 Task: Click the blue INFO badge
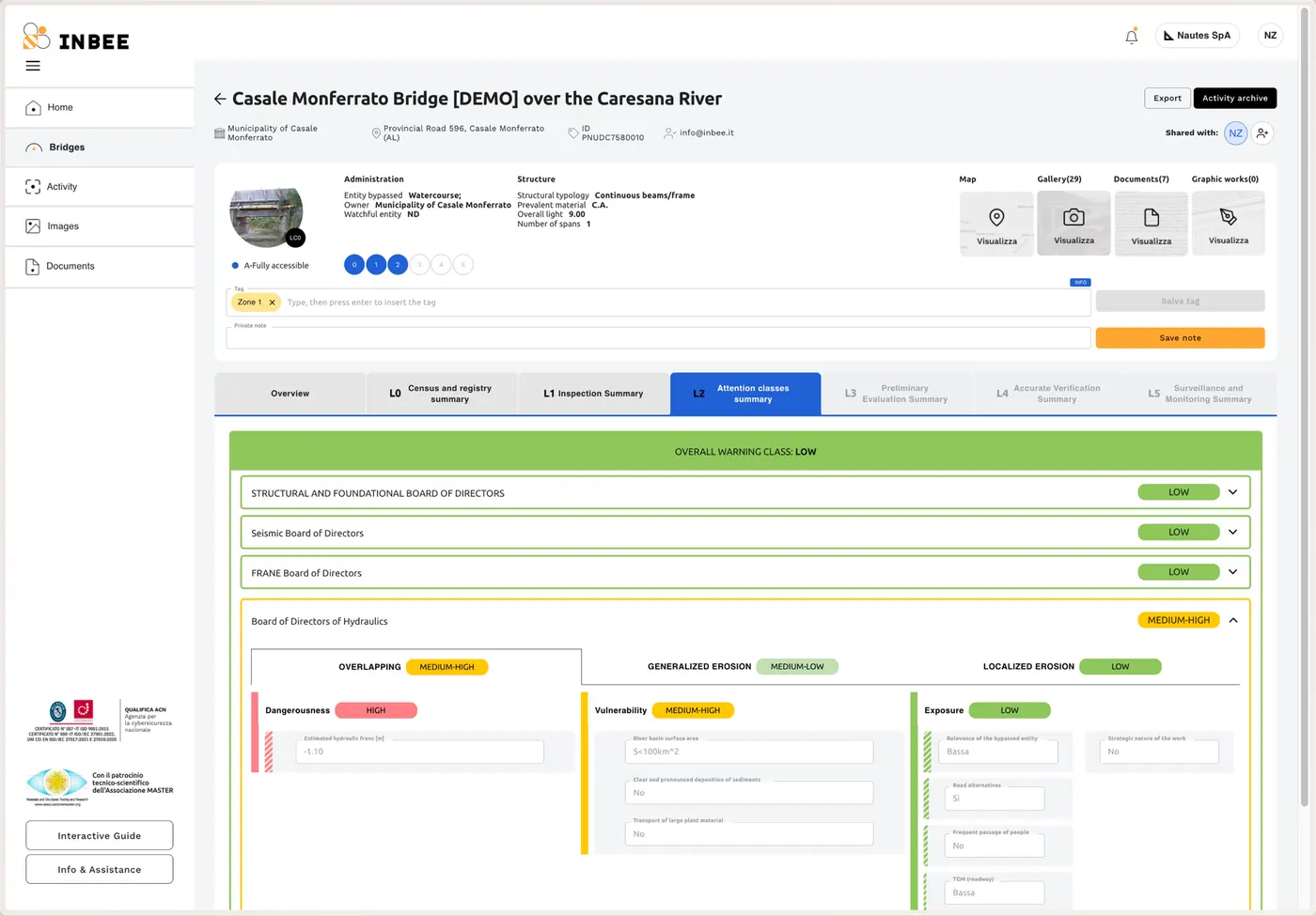[1081, 282]
